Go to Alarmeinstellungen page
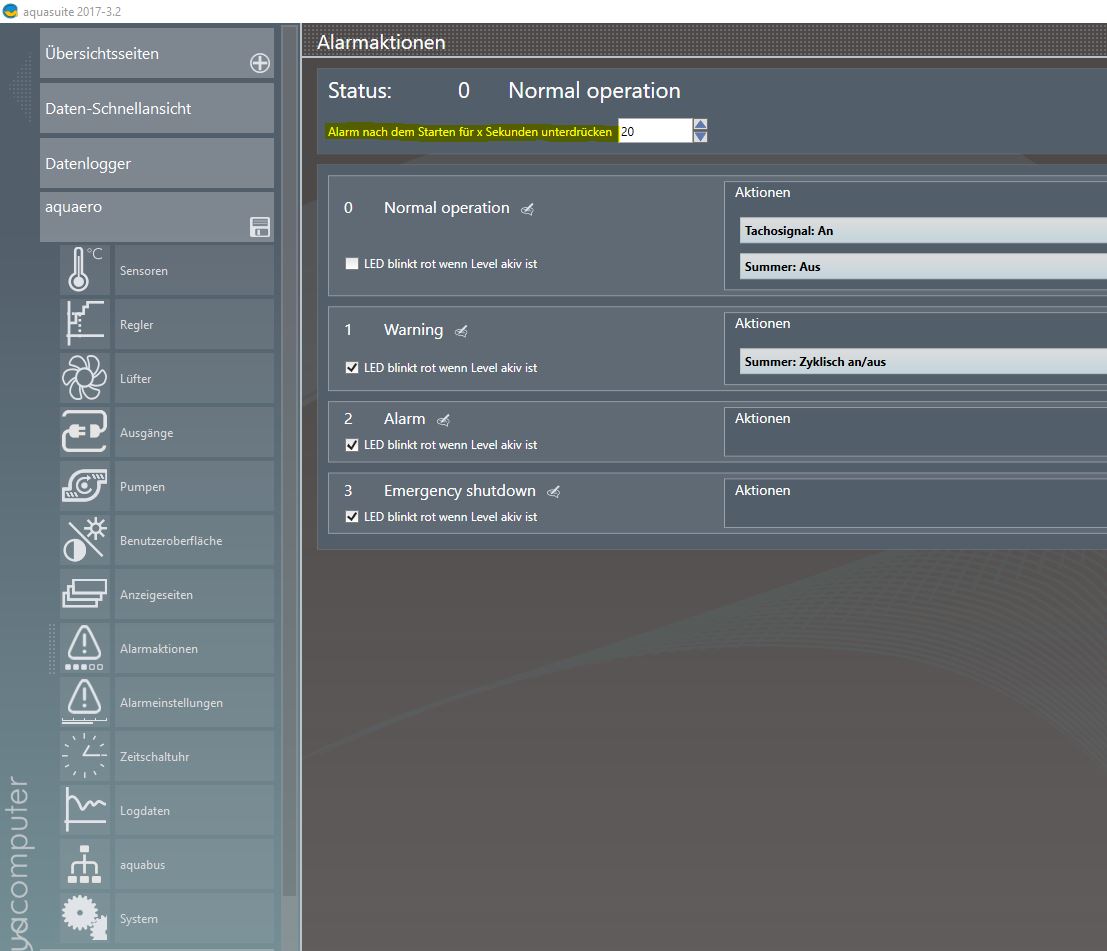Viewport: 1107px width, 951px height. click(170, 703)
